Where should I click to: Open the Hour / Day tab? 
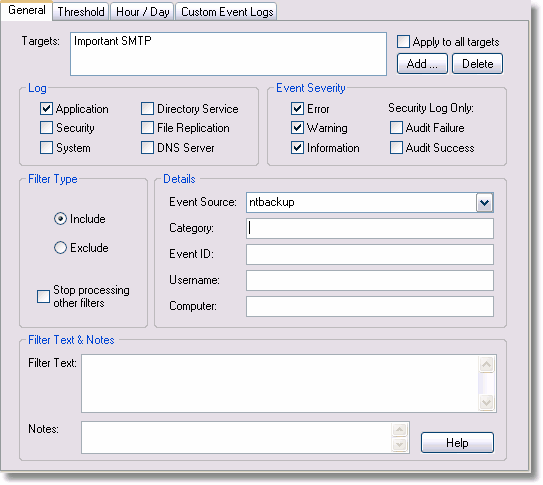(x=142, y=12)
